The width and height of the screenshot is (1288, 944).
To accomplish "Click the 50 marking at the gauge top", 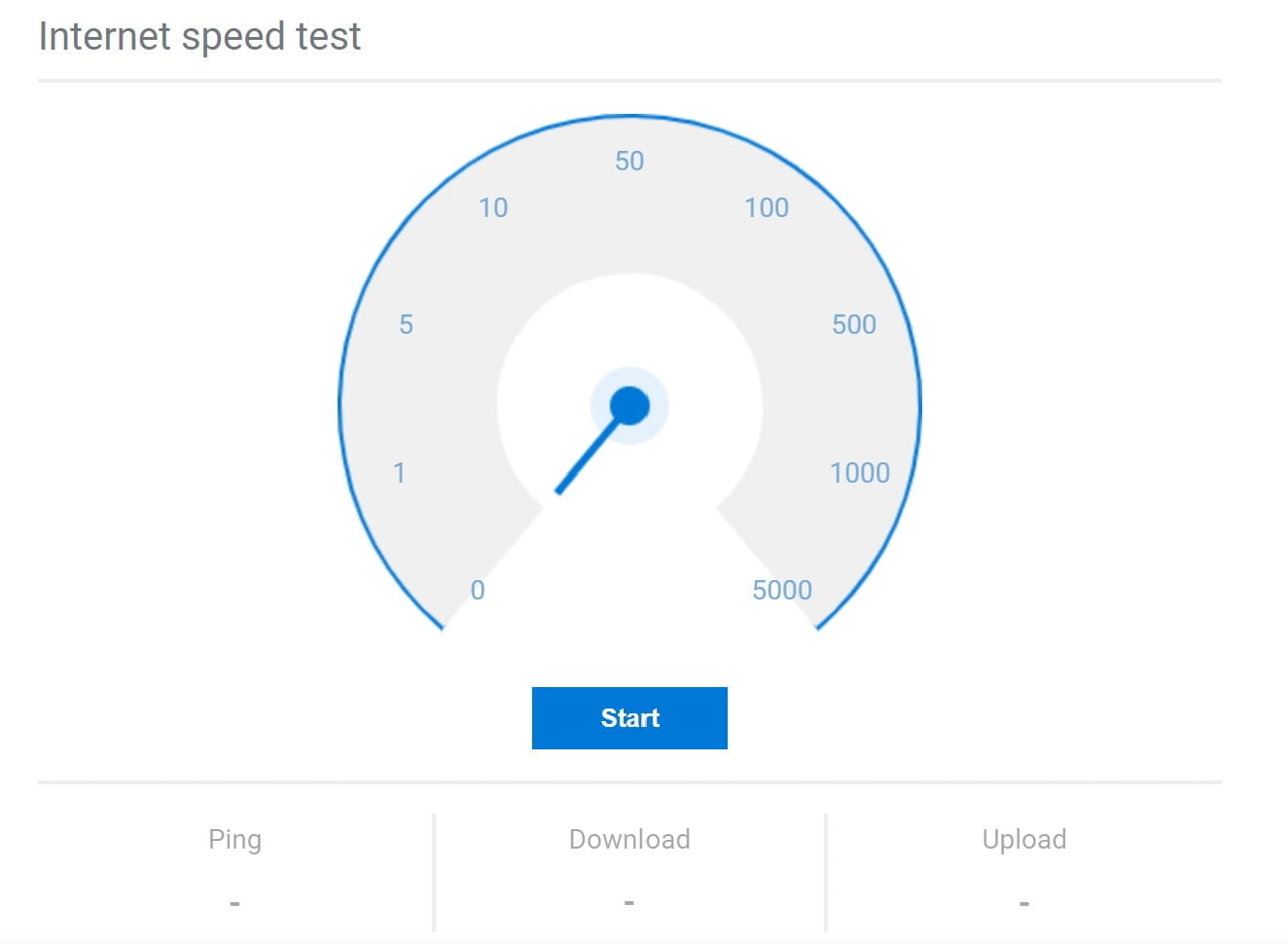I will [629, 161].
